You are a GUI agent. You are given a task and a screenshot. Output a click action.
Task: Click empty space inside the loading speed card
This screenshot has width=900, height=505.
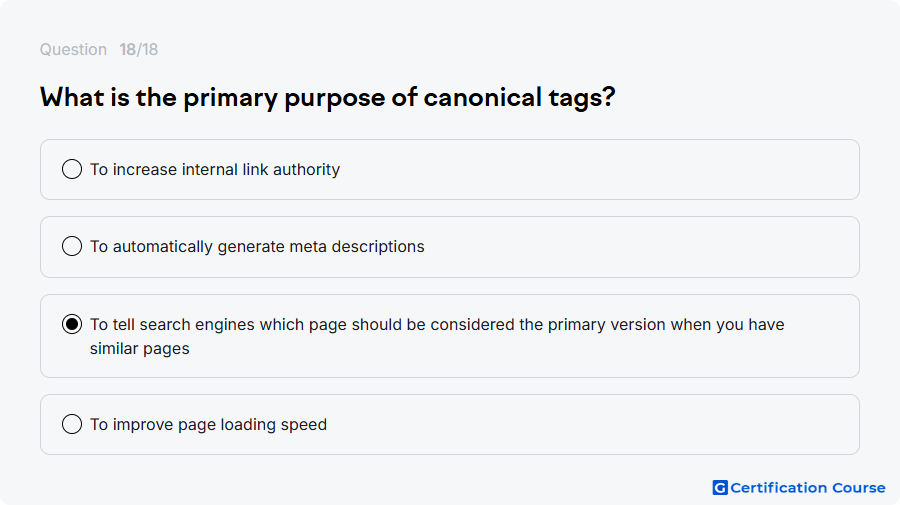click(x=591, y=425)
